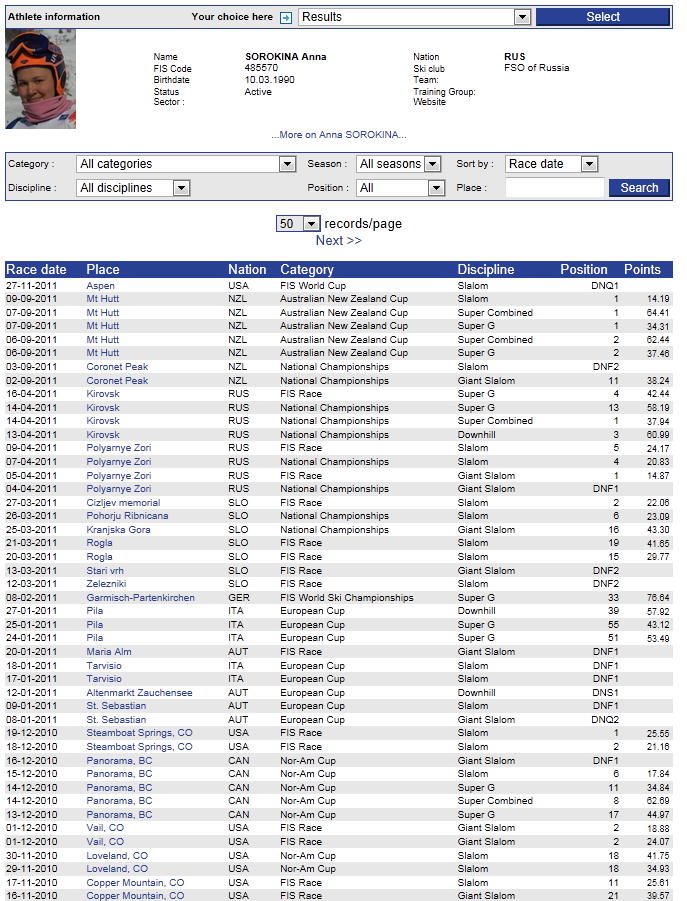Open Rogla link dated 21-03-2011

(99, 542)
